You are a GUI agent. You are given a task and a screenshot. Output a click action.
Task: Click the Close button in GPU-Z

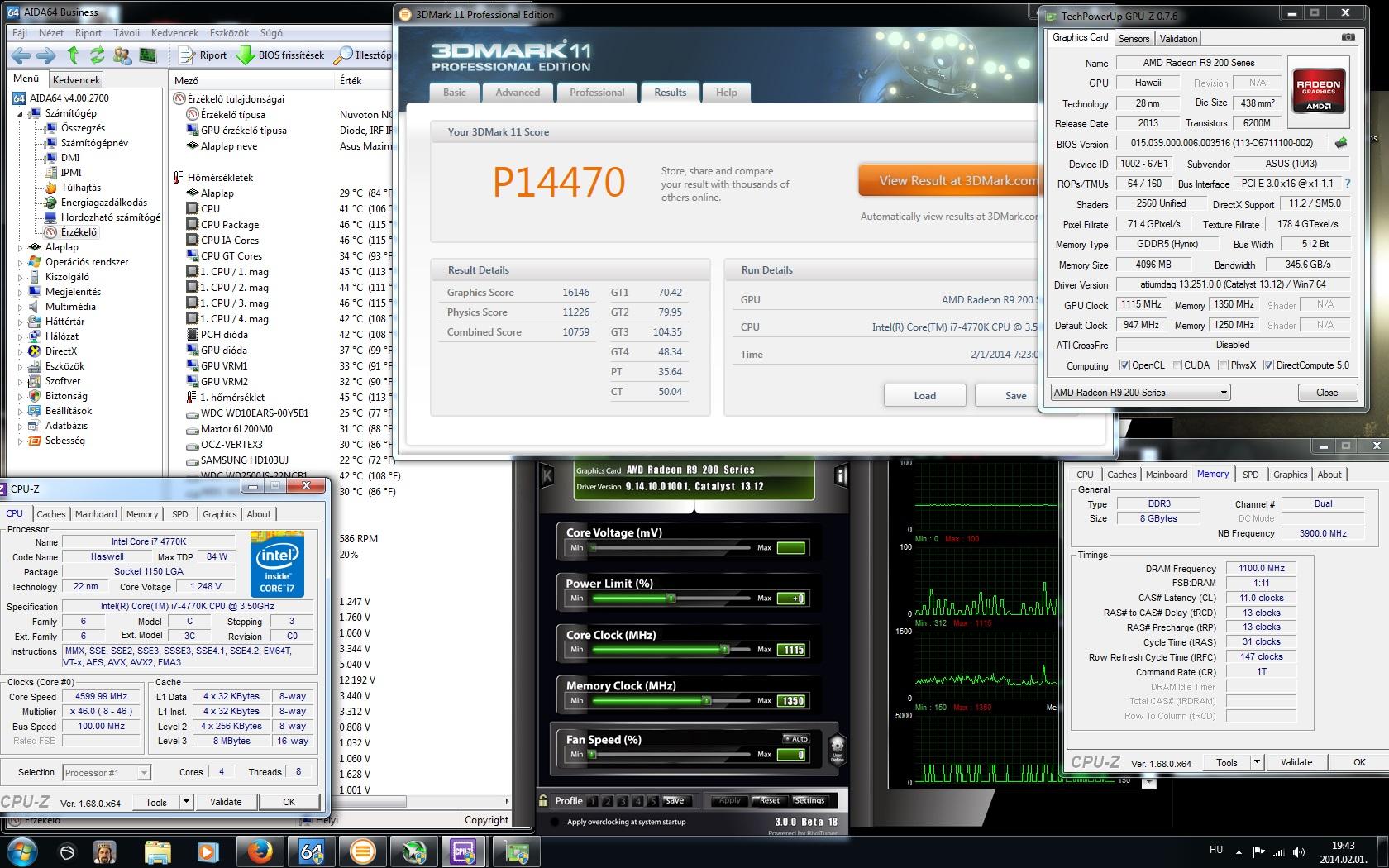point(1327,393)
